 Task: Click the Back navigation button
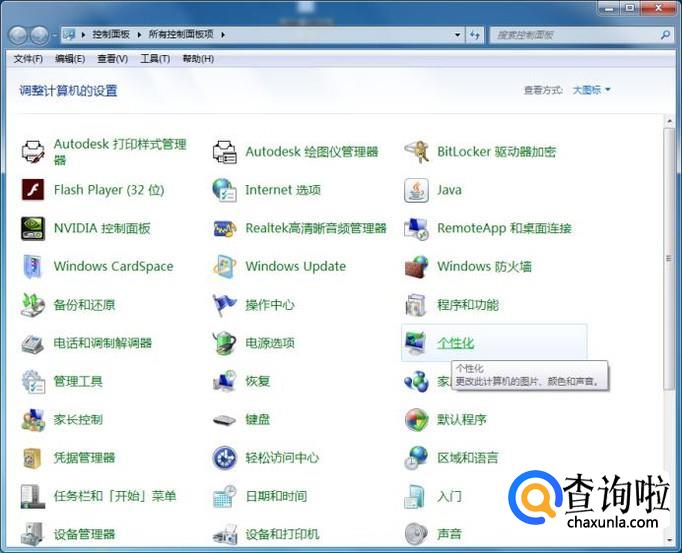tap(18, 35)
